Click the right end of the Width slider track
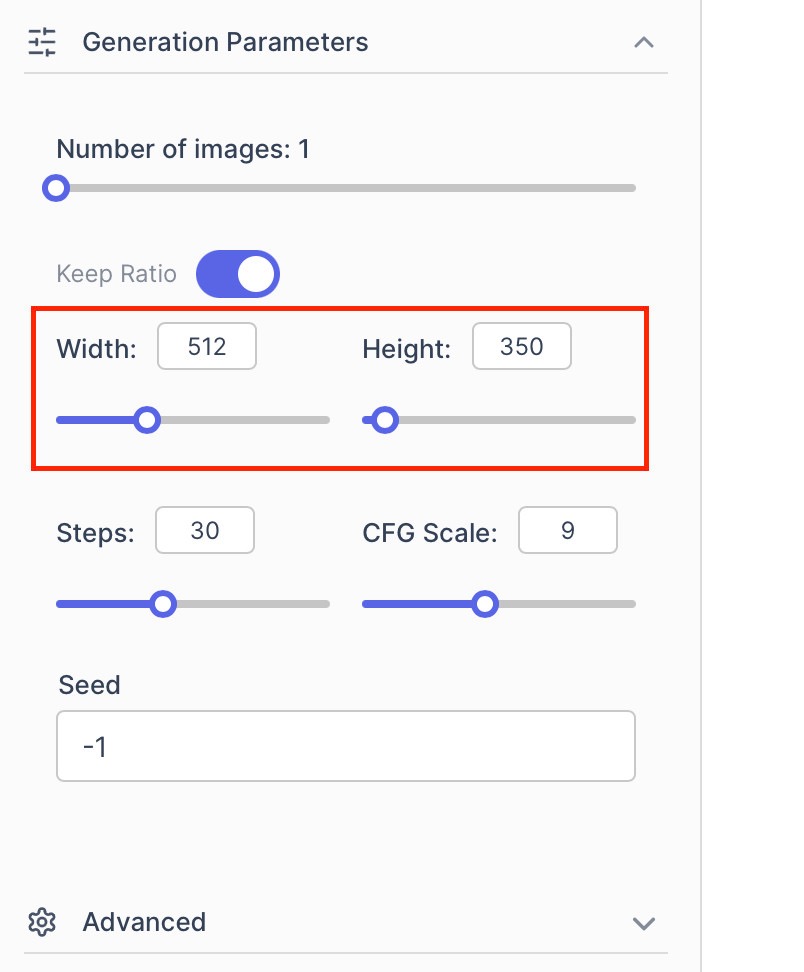Screen dimensions: 804x972 click(x=325, y=420)
